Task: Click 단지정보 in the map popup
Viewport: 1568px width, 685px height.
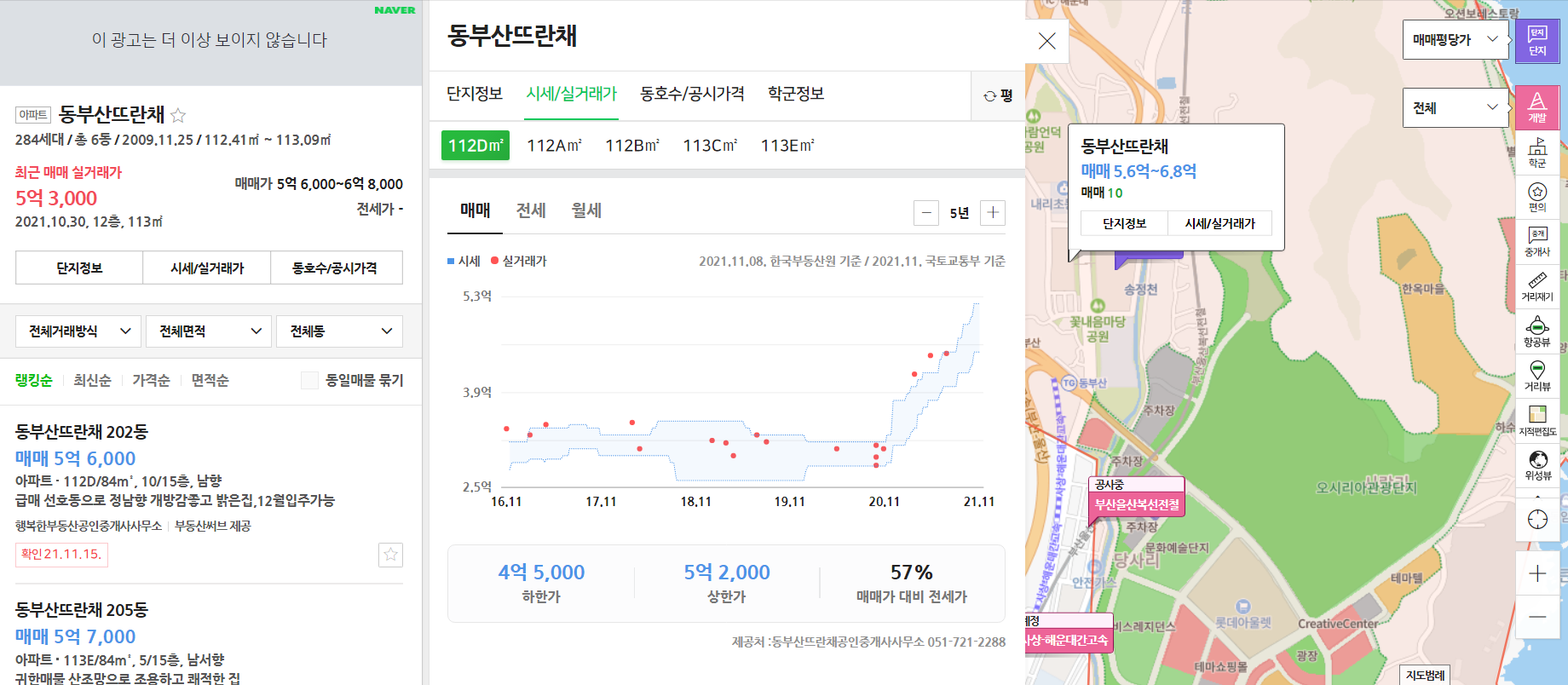Action: [1124, 223]
